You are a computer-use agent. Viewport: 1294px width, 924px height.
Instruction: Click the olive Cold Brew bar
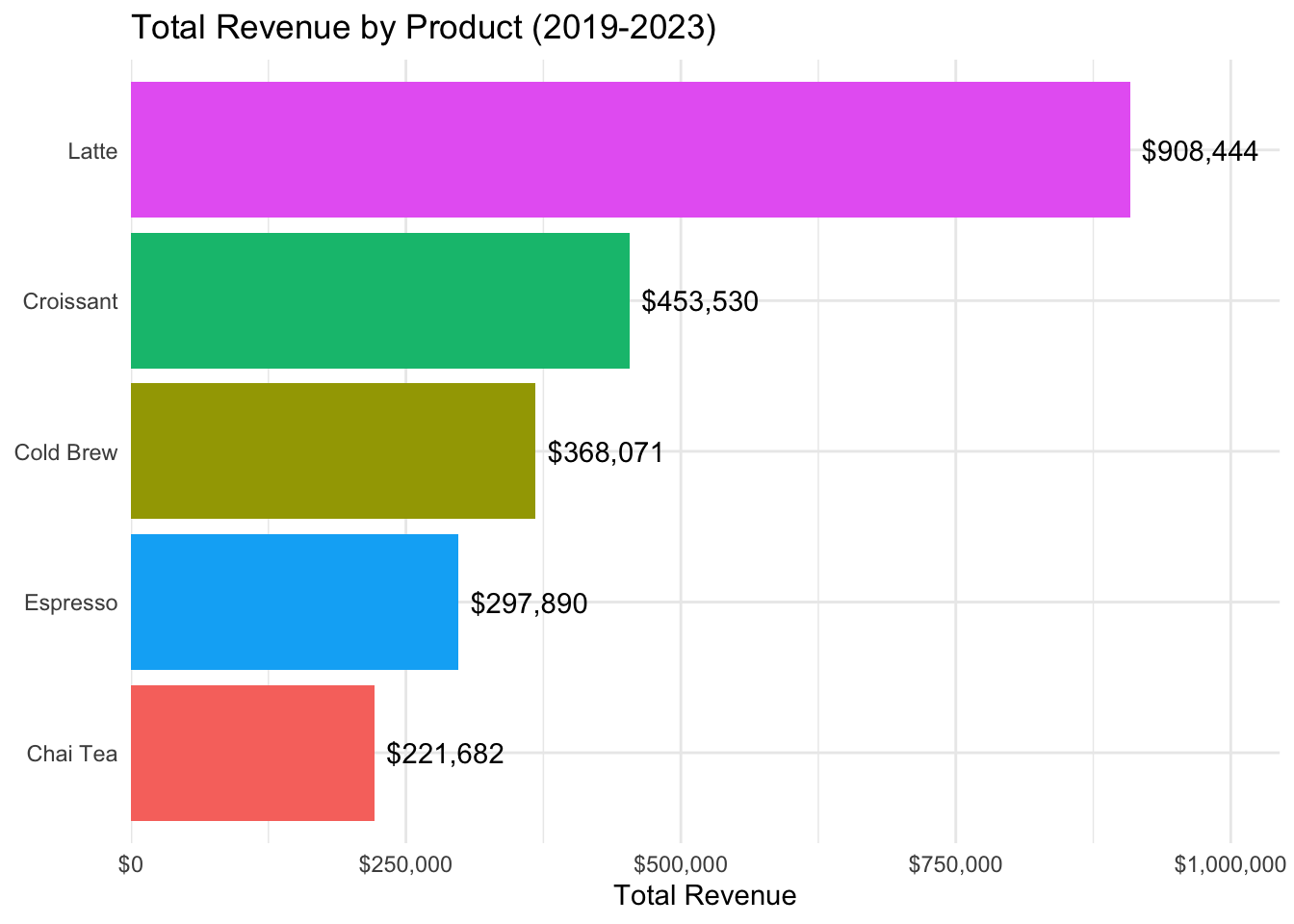pyautogui.click(x=332, y=451)
